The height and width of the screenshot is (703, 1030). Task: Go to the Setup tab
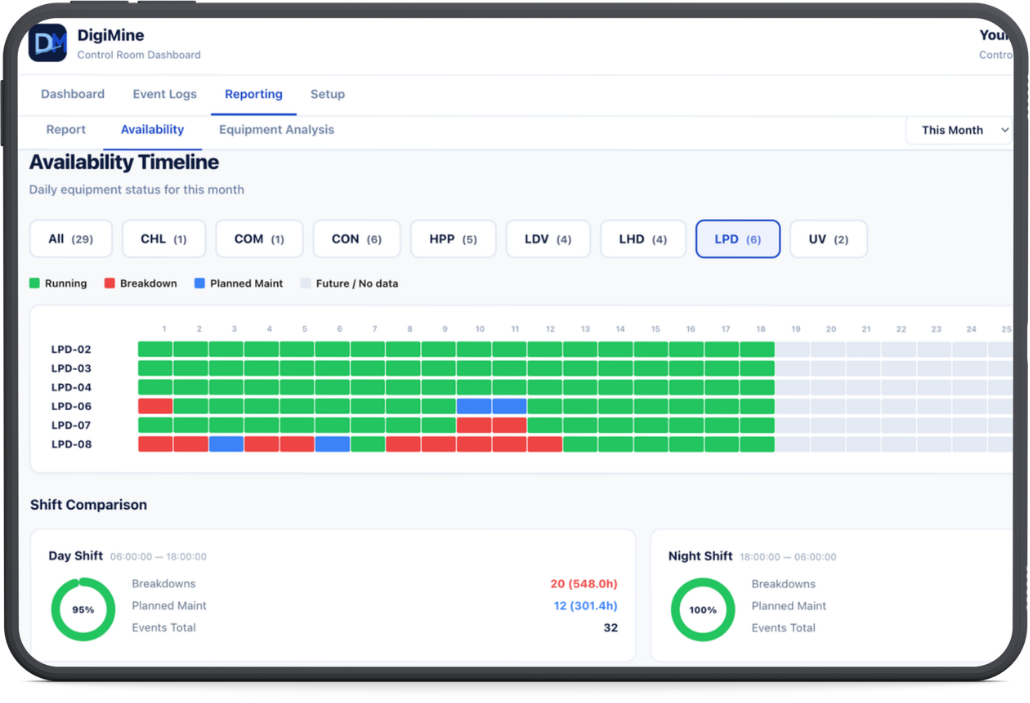tap(327, 94)
